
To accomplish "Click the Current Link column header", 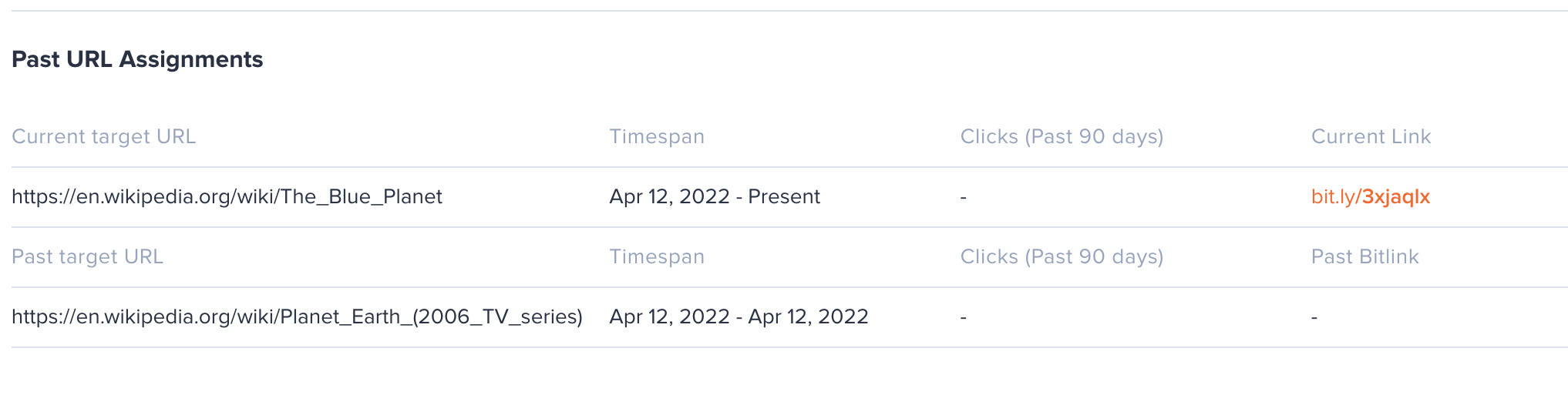I will click(1371, 136).
